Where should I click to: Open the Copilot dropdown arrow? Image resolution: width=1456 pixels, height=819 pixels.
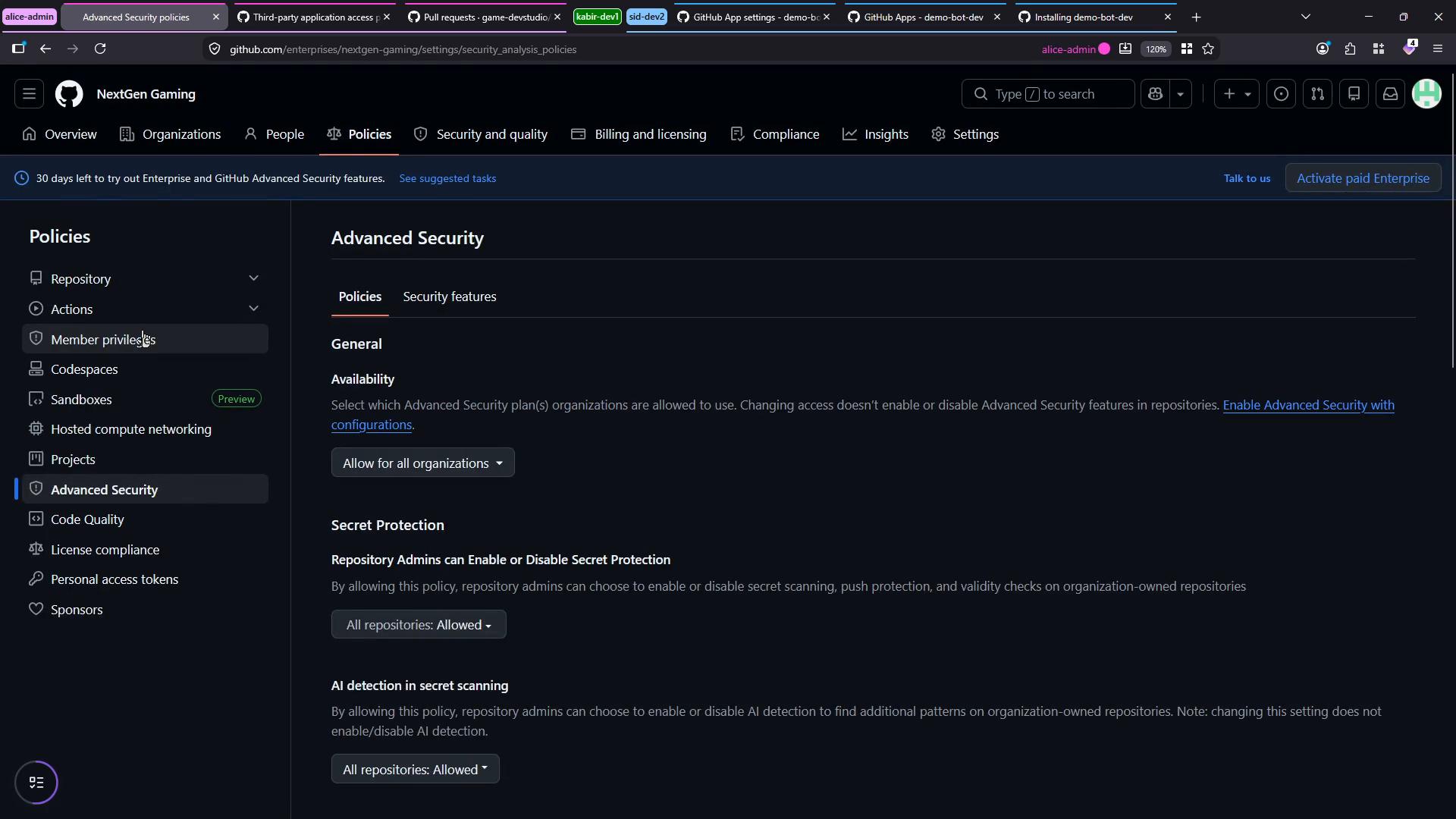coord(1180,94)
